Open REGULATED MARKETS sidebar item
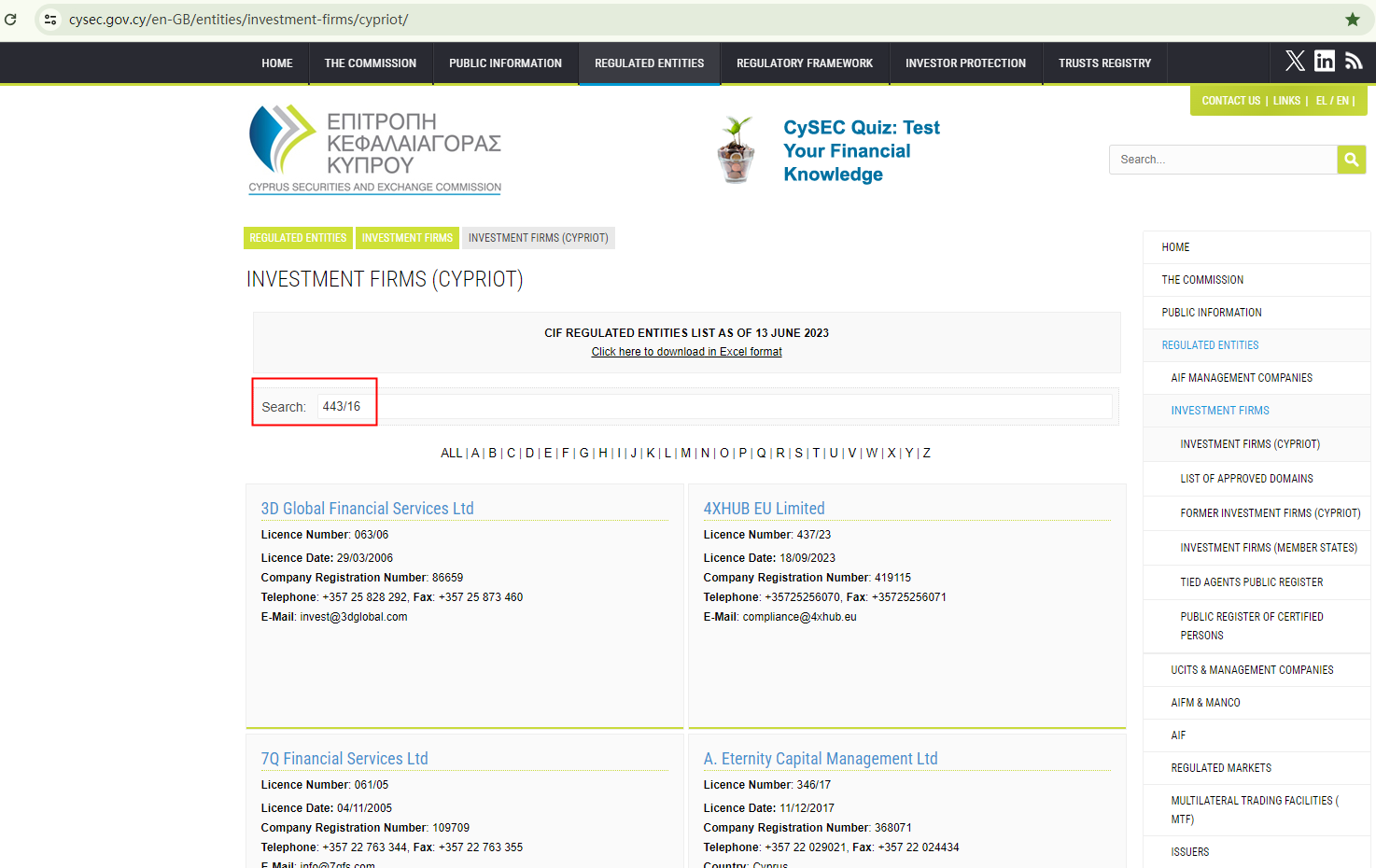Image resolution: width=1376 pixels, height=868 pixels. coord(1257,768)
